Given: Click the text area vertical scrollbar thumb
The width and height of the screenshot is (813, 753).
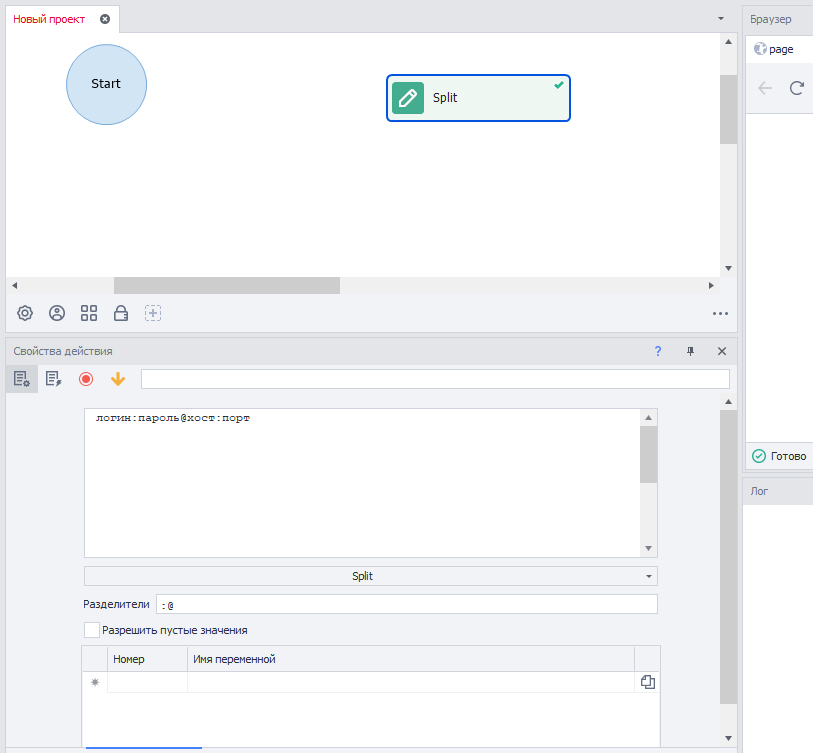Looking at the screenshot, I should tap(648, 454).
